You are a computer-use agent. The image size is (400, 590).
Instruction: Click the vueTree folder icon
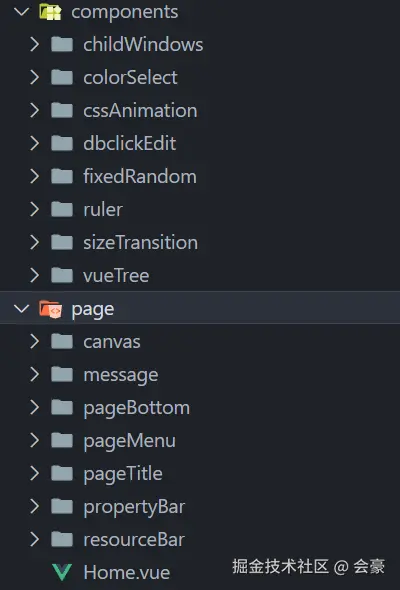(x=62, y=275)
